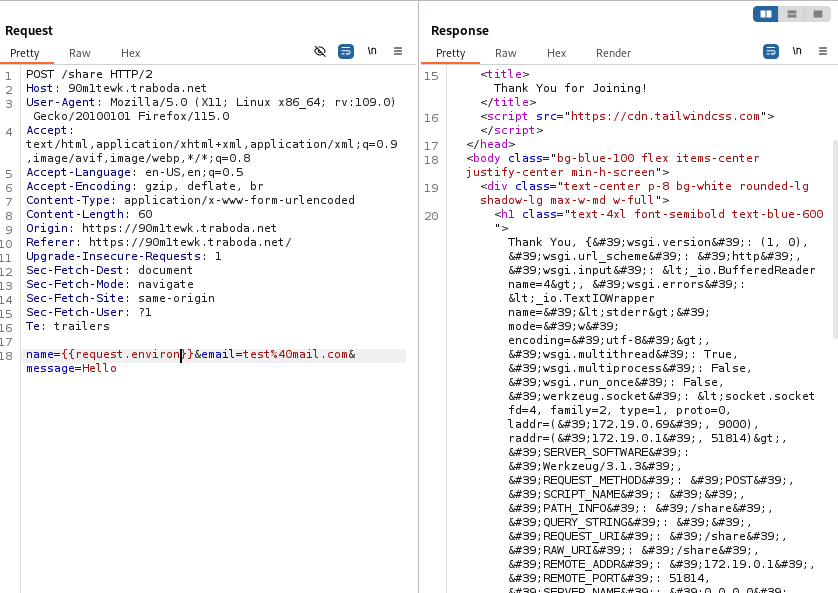Toggle the \n non-printable characters icon in Response

click(797, 51)
